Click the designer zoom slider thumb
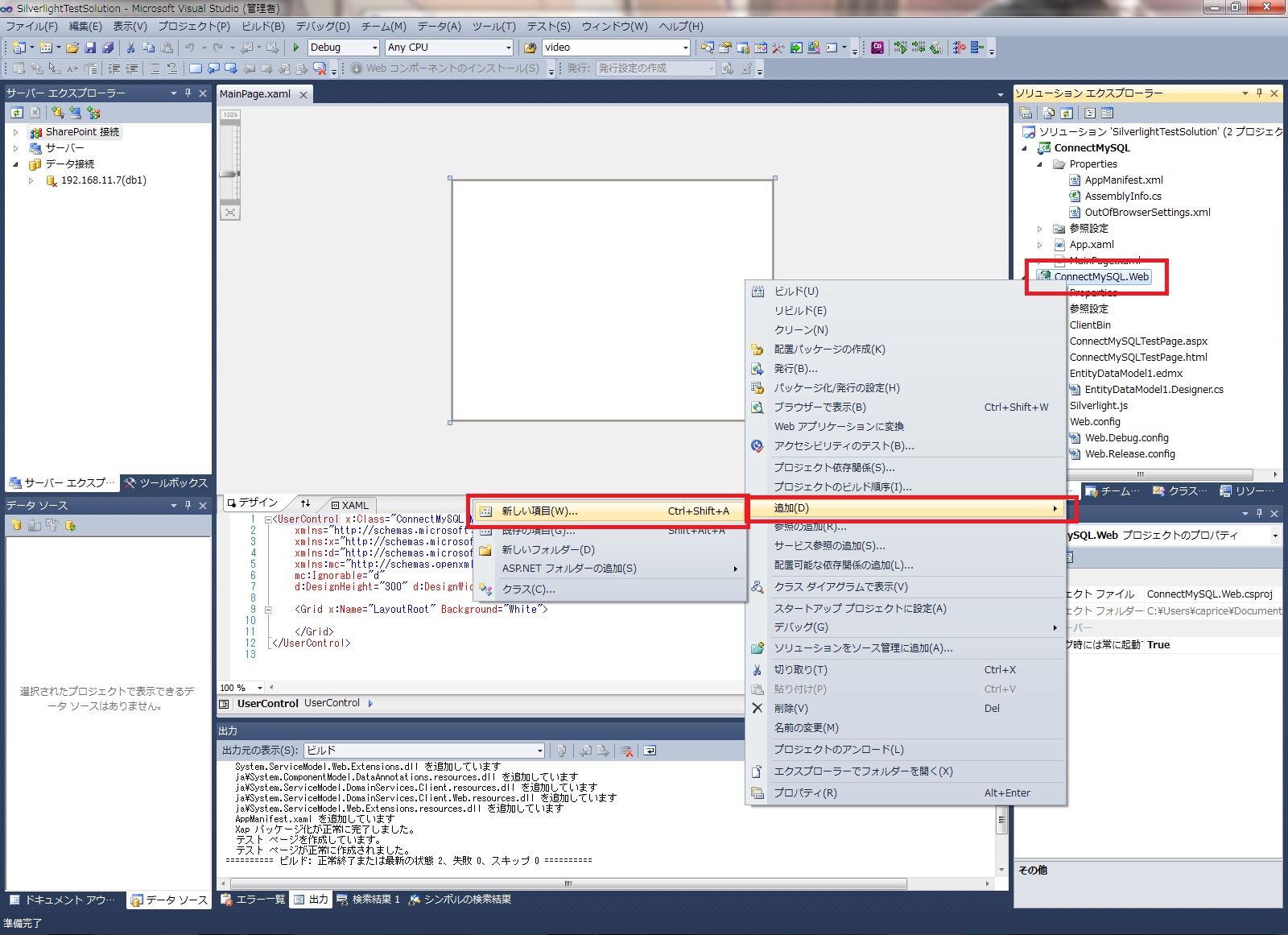Image resolution: width=1288 pixels, height=935 pixels. 230,174
